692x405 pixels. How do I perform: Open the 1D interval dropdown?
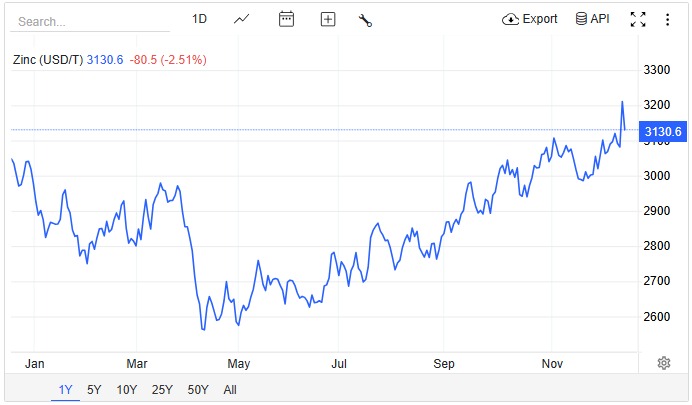coord(199,19)
